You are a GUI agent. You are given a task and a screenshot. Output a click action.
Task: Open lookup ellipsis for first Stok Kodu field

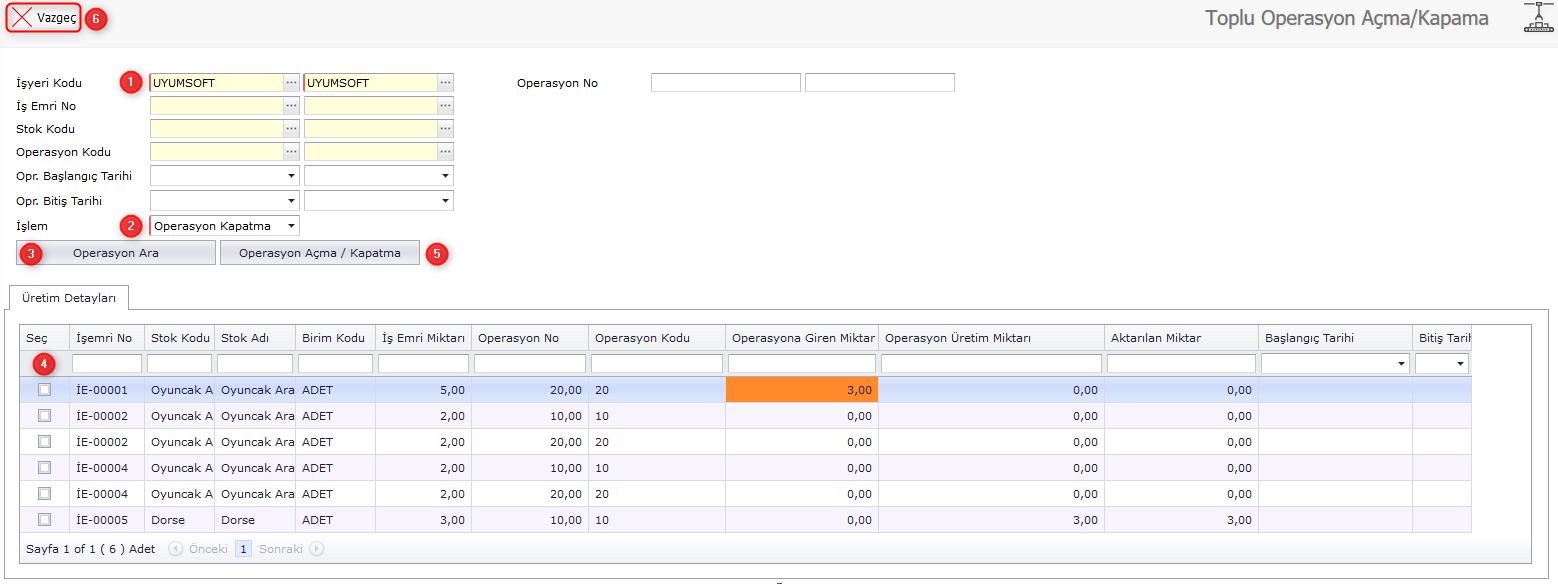(291, 129)
